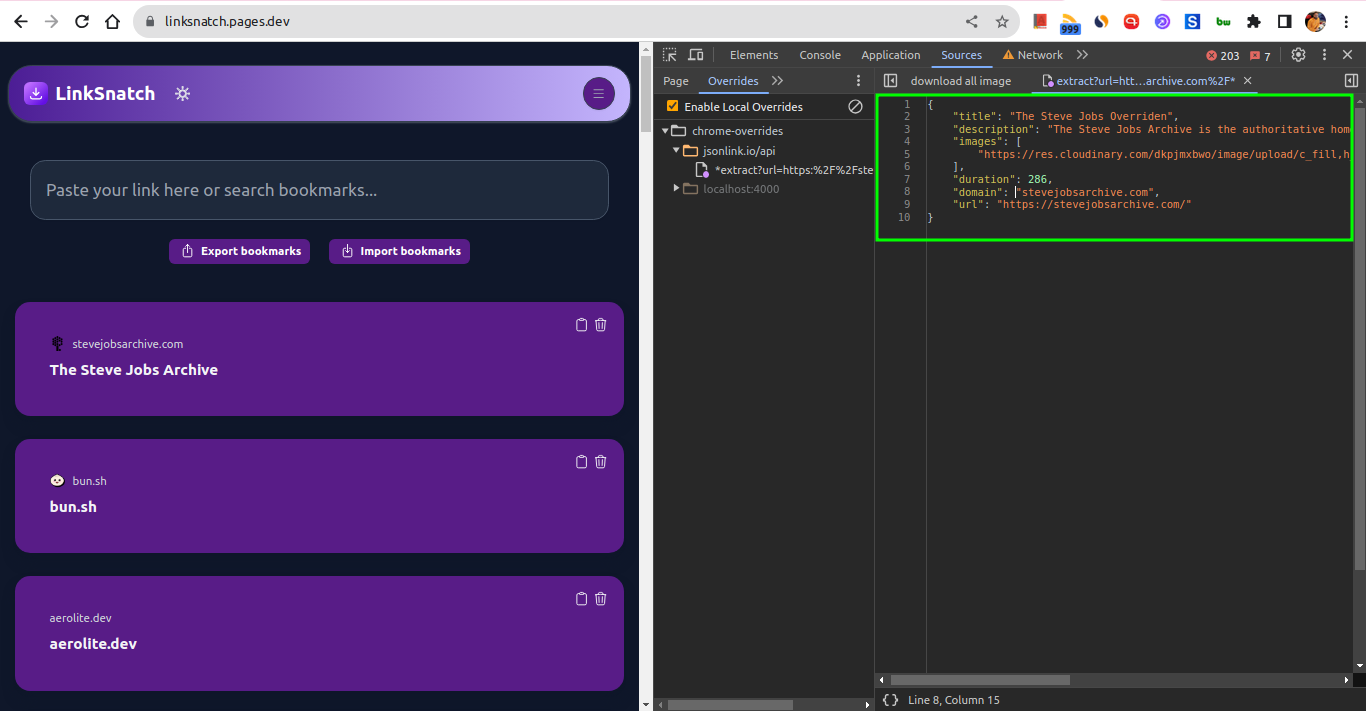This screenshot has width=1366, height=711.
Task: Toggle DevTools device toolbar
Action: coord(696,55)
